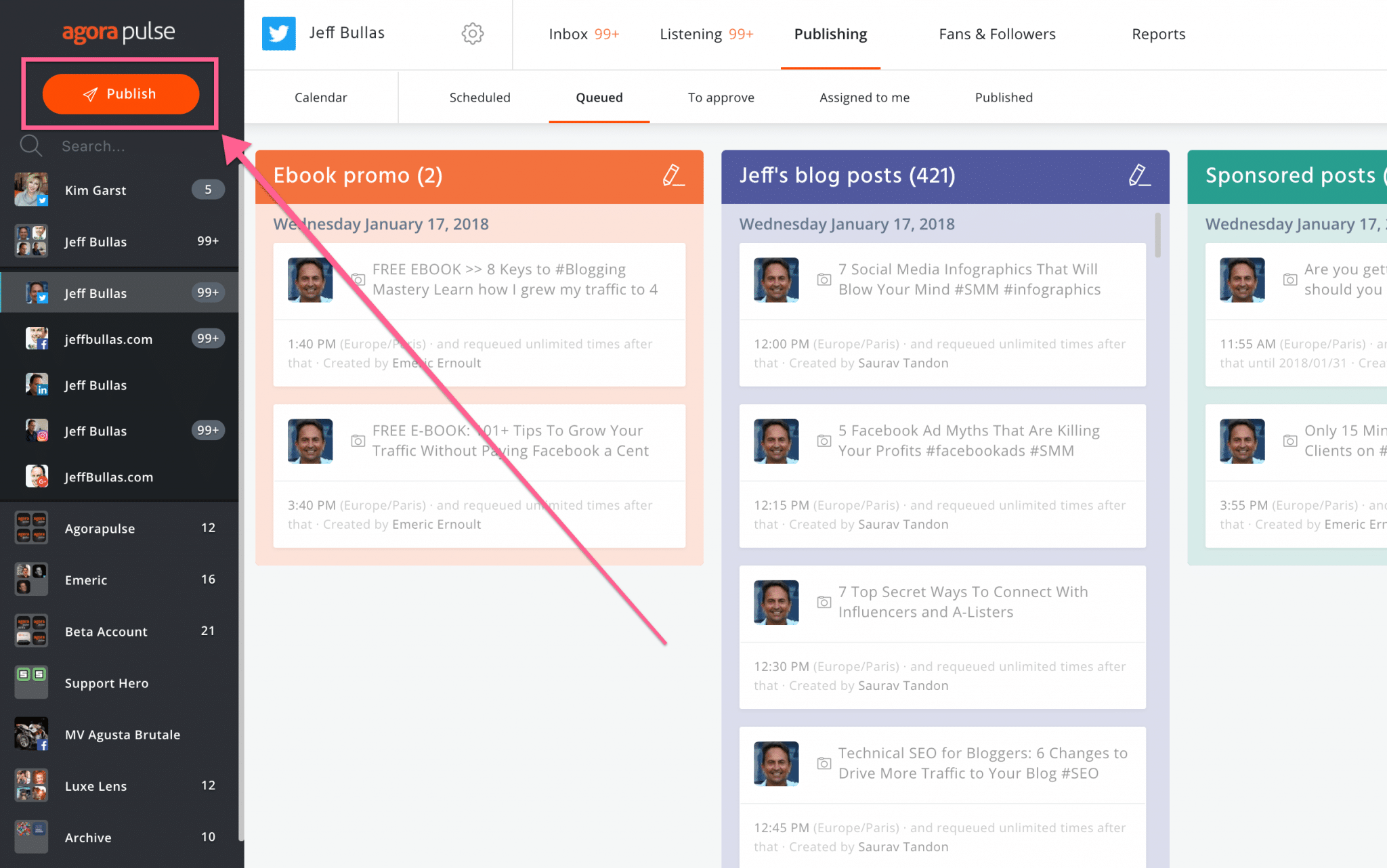Image resolution: width=1387 pixels, height=868 pixels.
Task: Expand Kim Garst group in sidebar
Action: click(119, 190)
